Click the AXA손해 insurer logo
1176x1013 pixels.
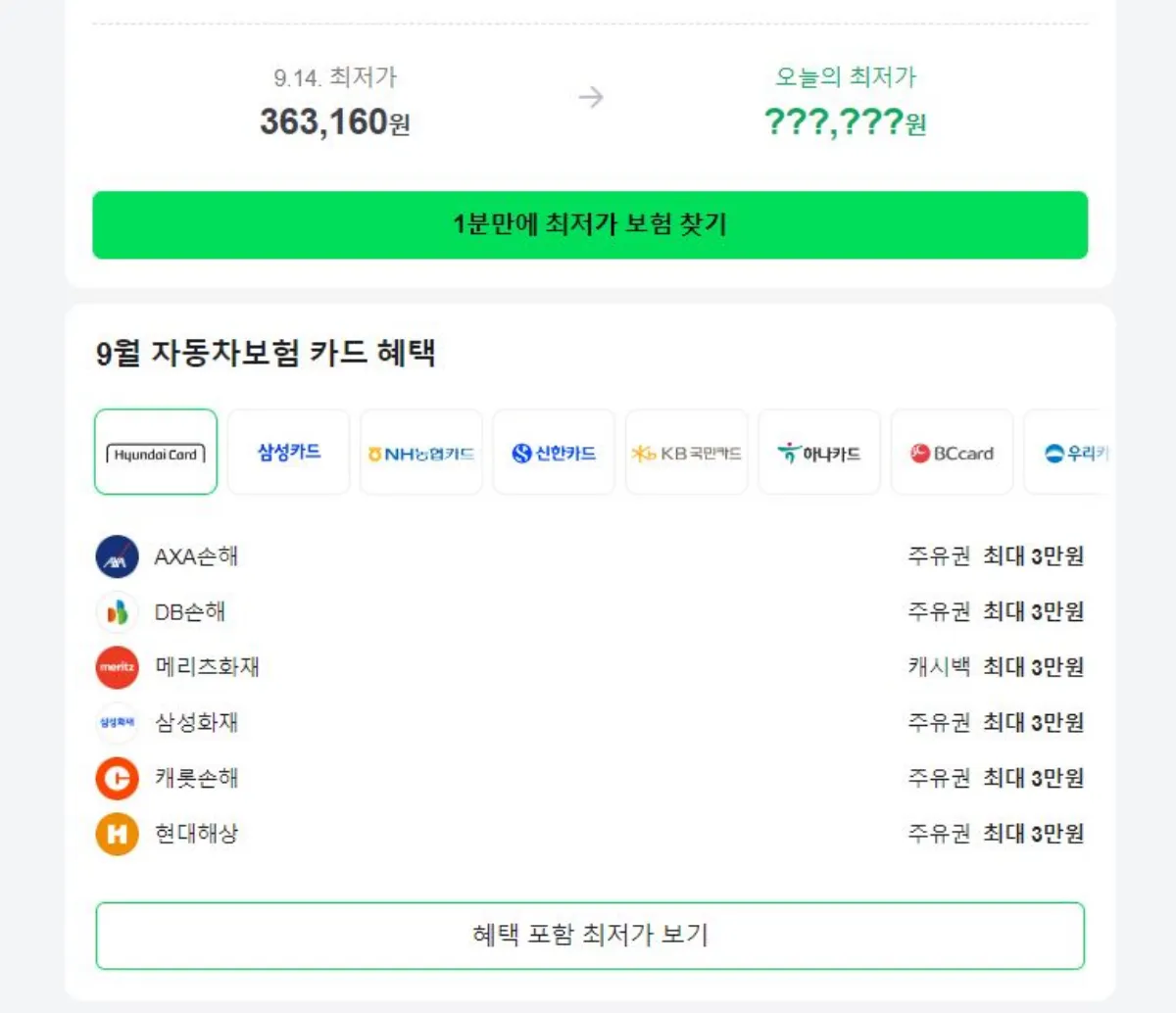coord(116,555)
